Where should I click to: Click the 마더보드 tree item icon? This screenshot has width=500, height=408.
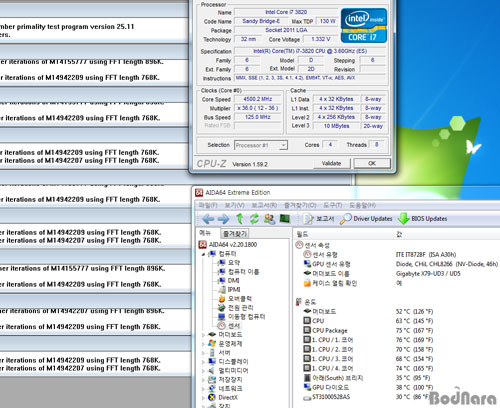point(212,334)
